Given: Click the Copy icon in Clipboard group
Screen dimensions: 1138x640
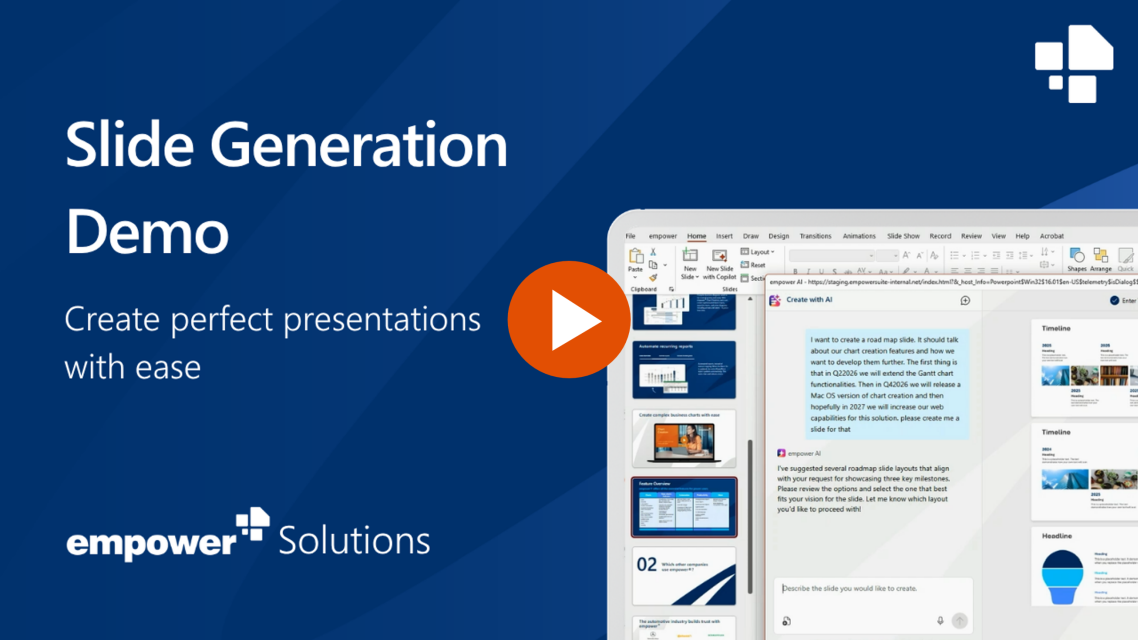Looking at the screenshot, I should pos(652,265).
